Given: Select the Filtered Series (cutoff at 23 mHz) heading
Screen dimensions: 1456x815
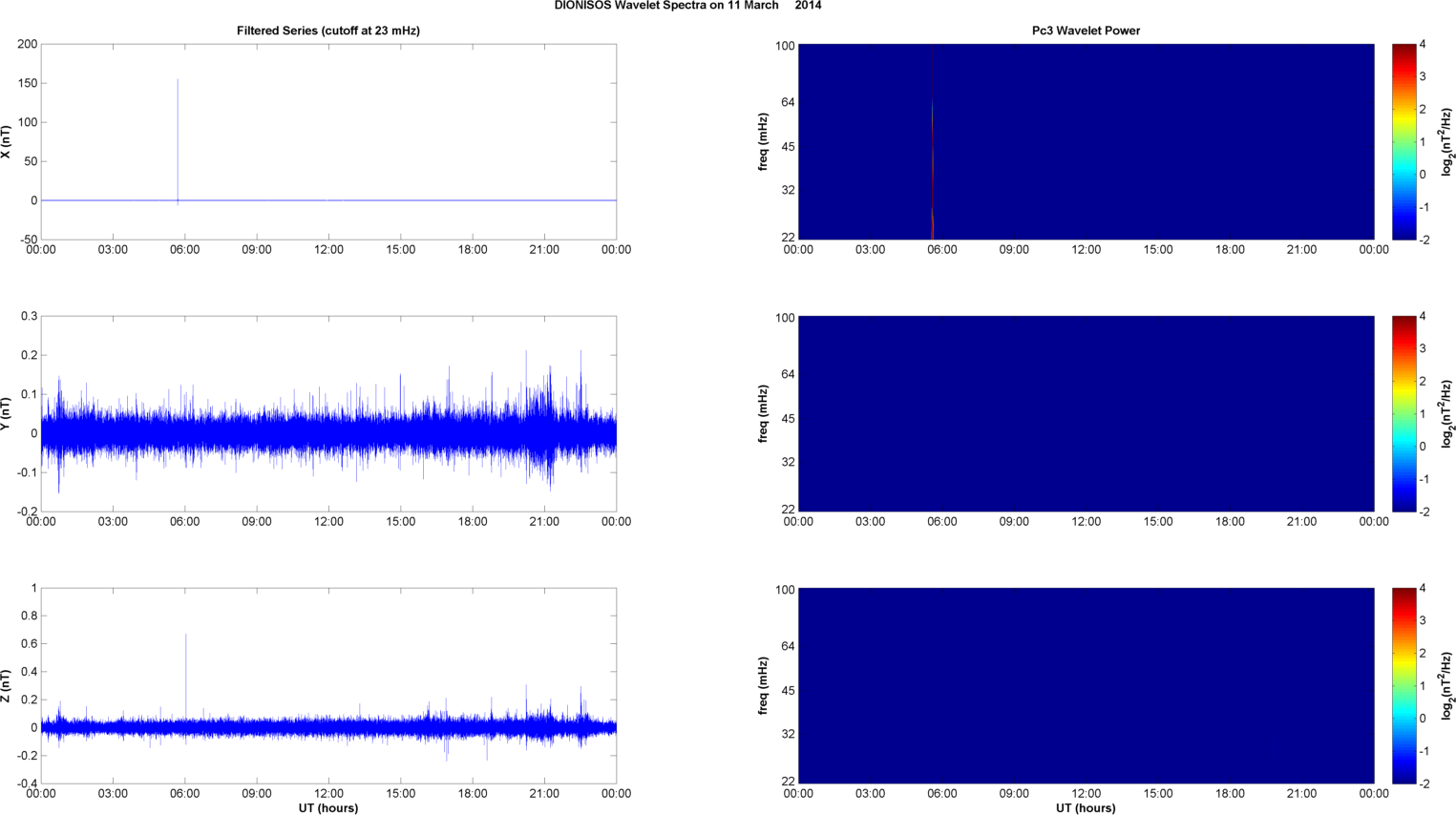Looking at the screenshot, I should pos(328,31).
